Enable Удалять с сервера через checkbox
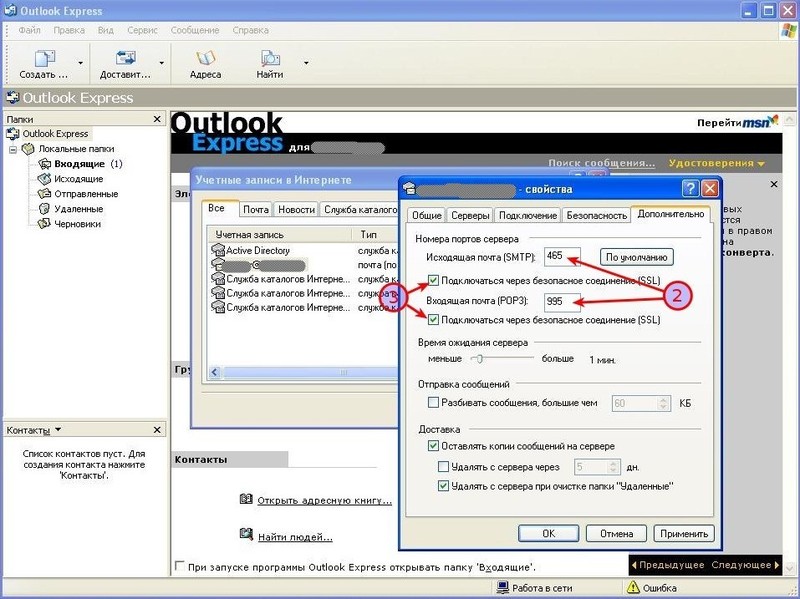 (443, 466)
